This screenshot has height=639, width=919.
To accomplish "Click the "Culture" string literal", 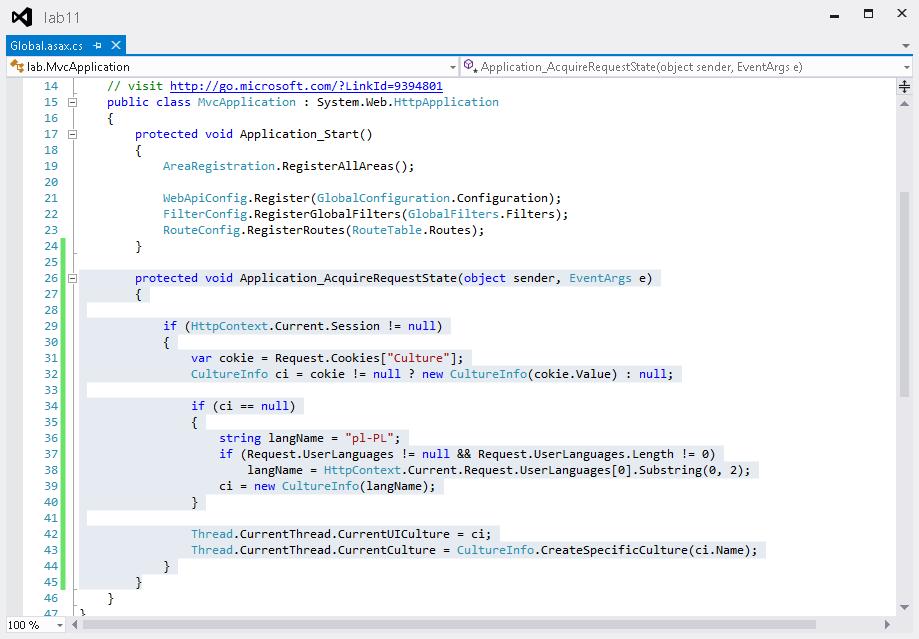I will click(x=418, y=358).
